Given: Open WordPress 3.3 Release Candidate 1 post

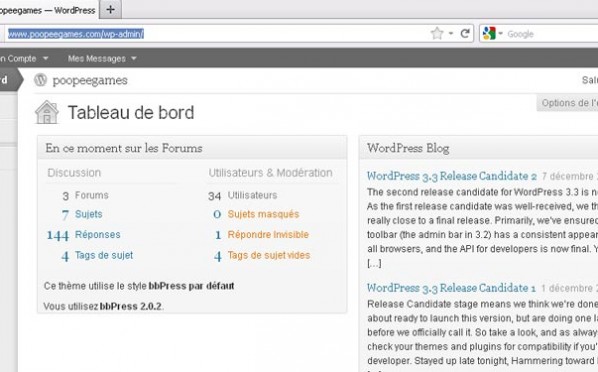Looking at the screenshot, I should (451, 288).
